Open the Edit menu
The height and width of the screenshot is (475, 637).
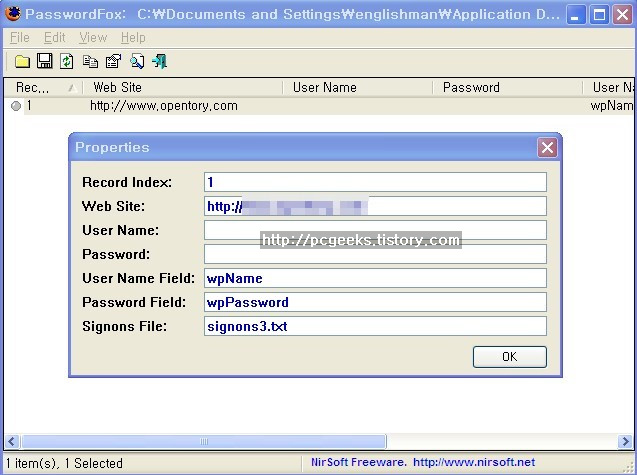click(x=54, y=38)
